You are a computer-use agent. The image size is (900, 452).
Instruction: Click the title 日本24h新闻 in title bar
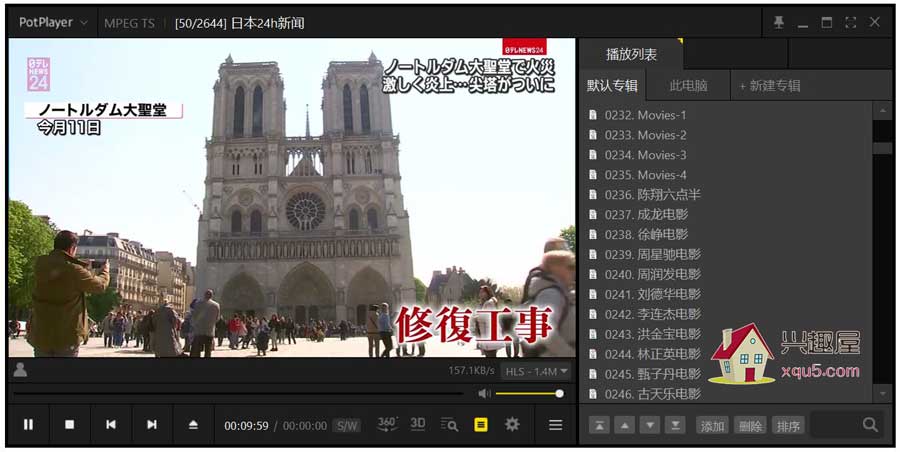pyautogui.click(x=267, y=24)
